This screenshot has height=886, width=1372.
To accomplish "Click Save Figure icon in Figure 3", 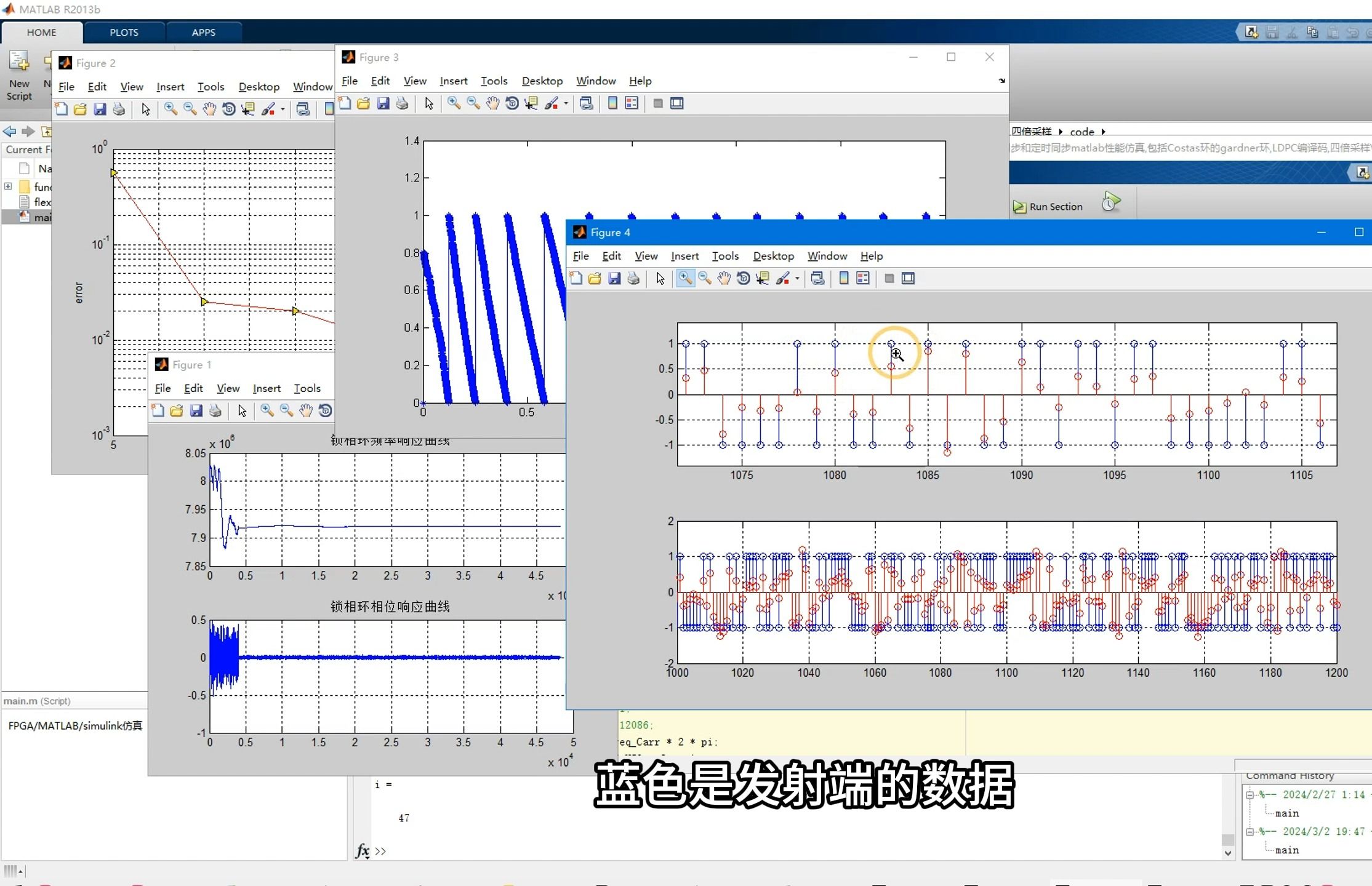I will click(x=383, y=103).
